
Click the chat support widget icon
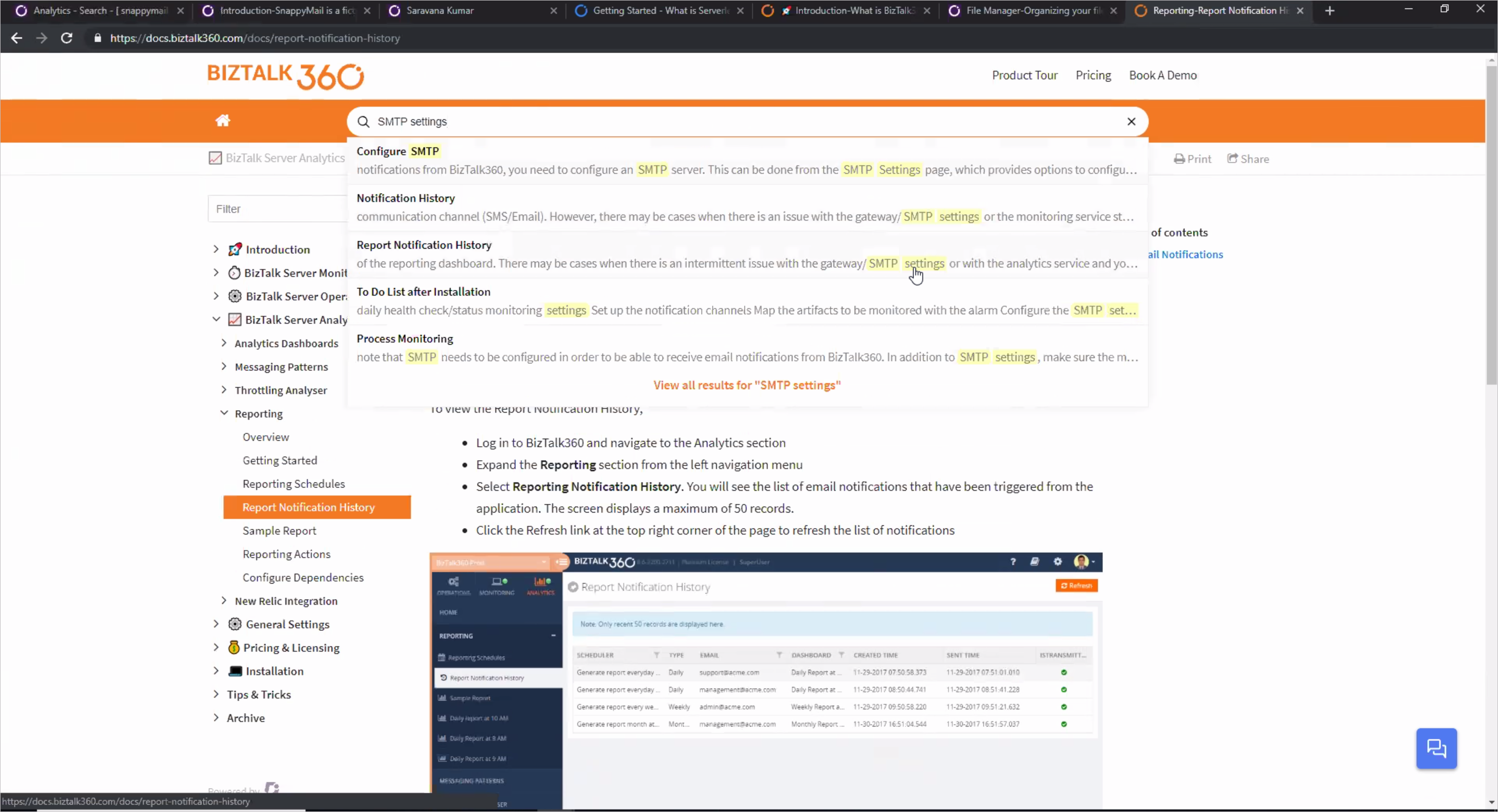(1436, 748)
